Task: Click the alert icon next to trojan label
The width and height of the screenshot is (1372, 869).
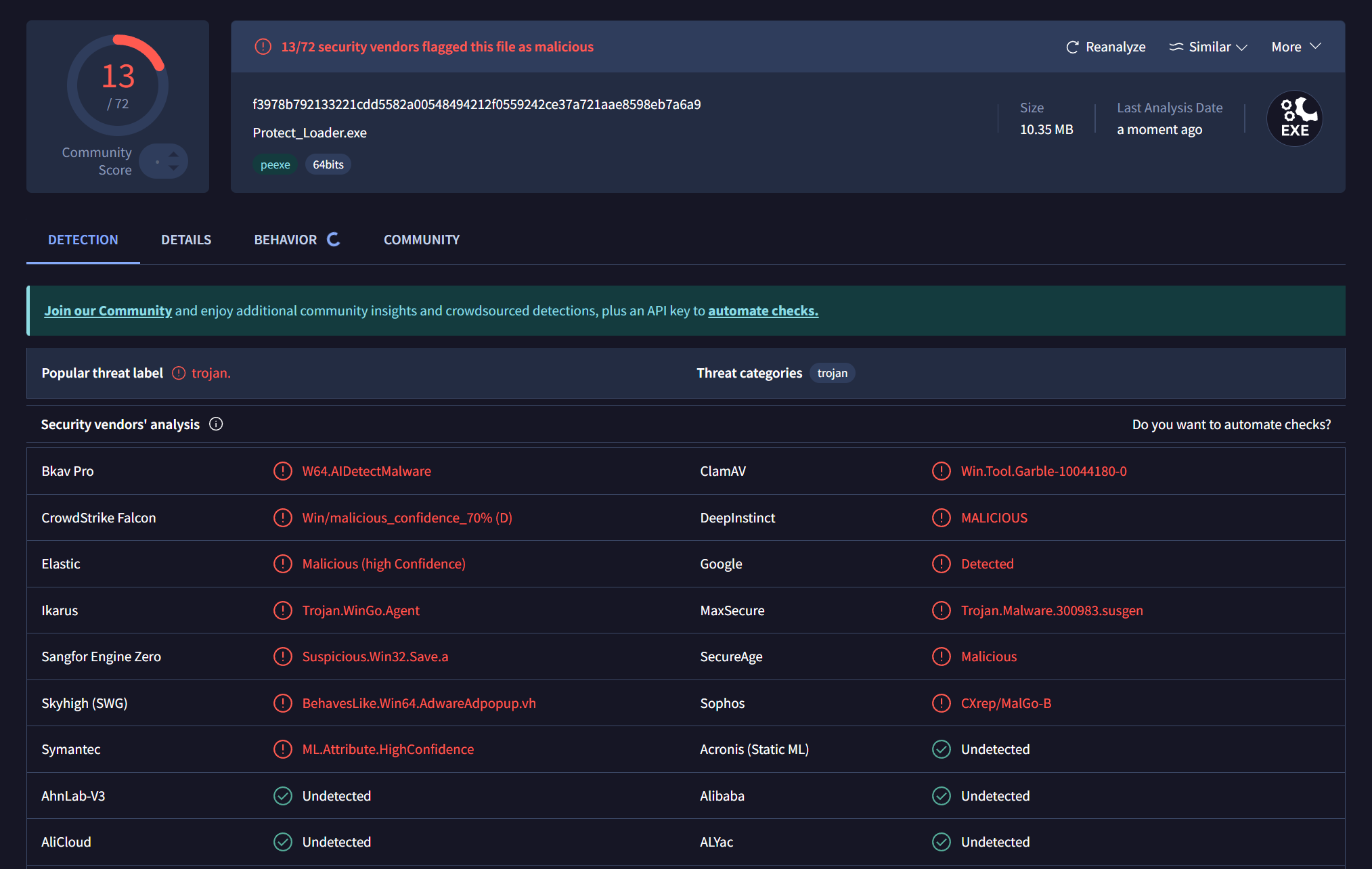Action: [179, 374]
